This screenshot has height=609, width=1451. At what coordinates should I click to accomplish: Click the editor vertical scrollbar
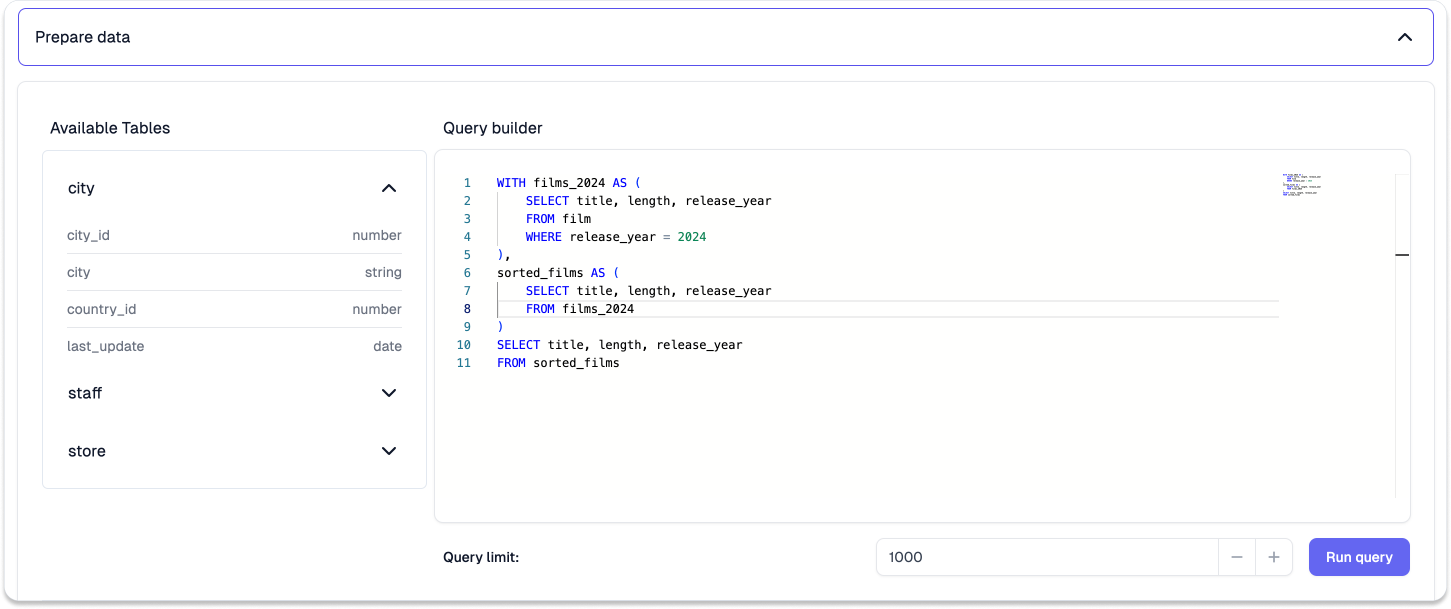(x=1402, y=336)
